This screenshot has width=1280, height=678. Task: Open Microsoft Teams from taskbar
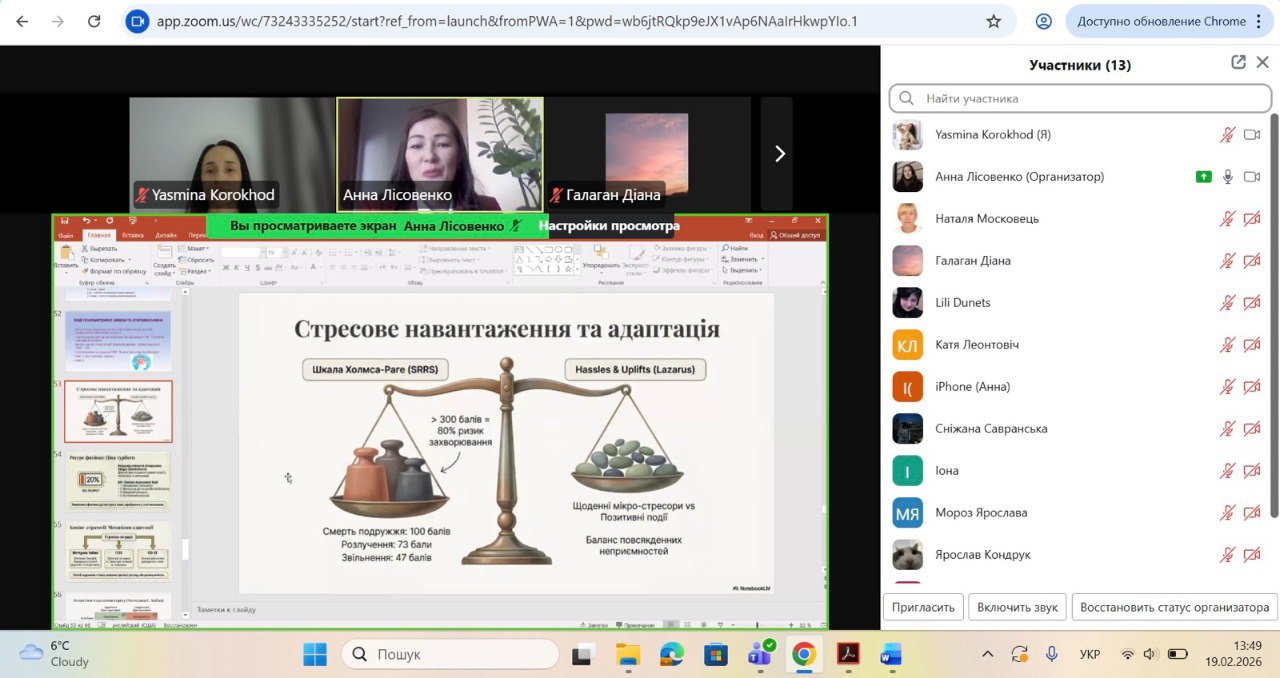click(x=759, y=655)
